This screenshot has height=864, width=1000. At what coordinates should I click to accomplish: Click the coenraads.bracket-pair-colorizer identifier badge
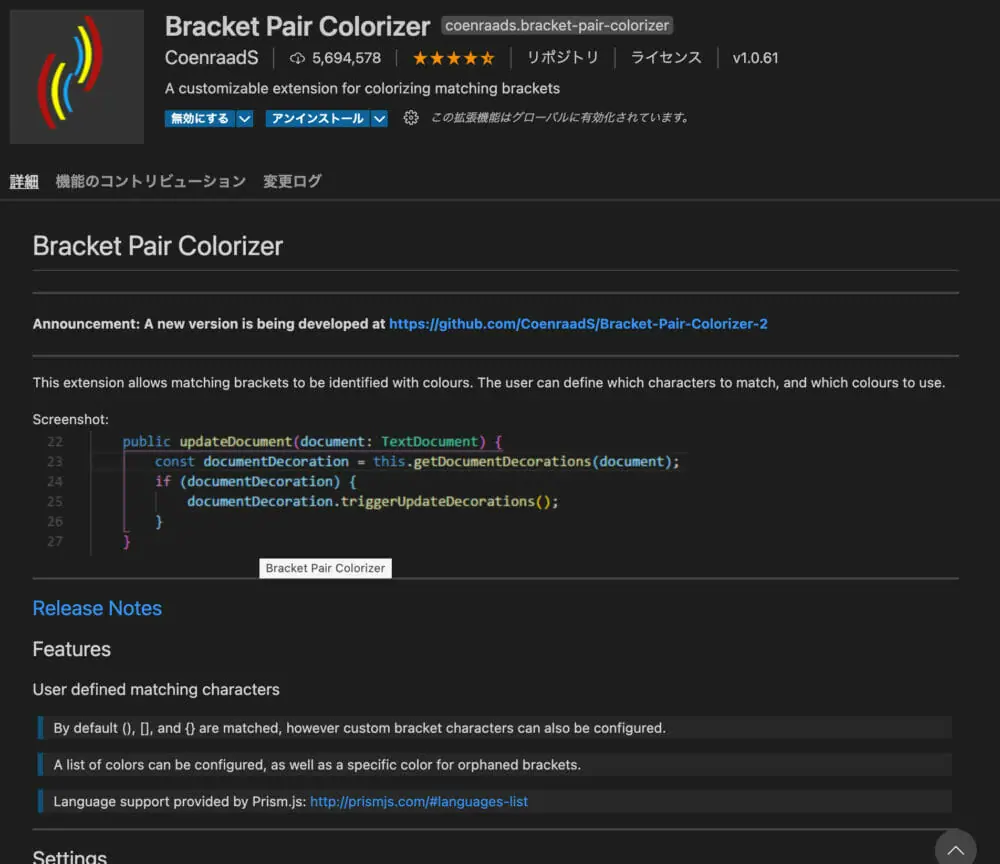557,26
